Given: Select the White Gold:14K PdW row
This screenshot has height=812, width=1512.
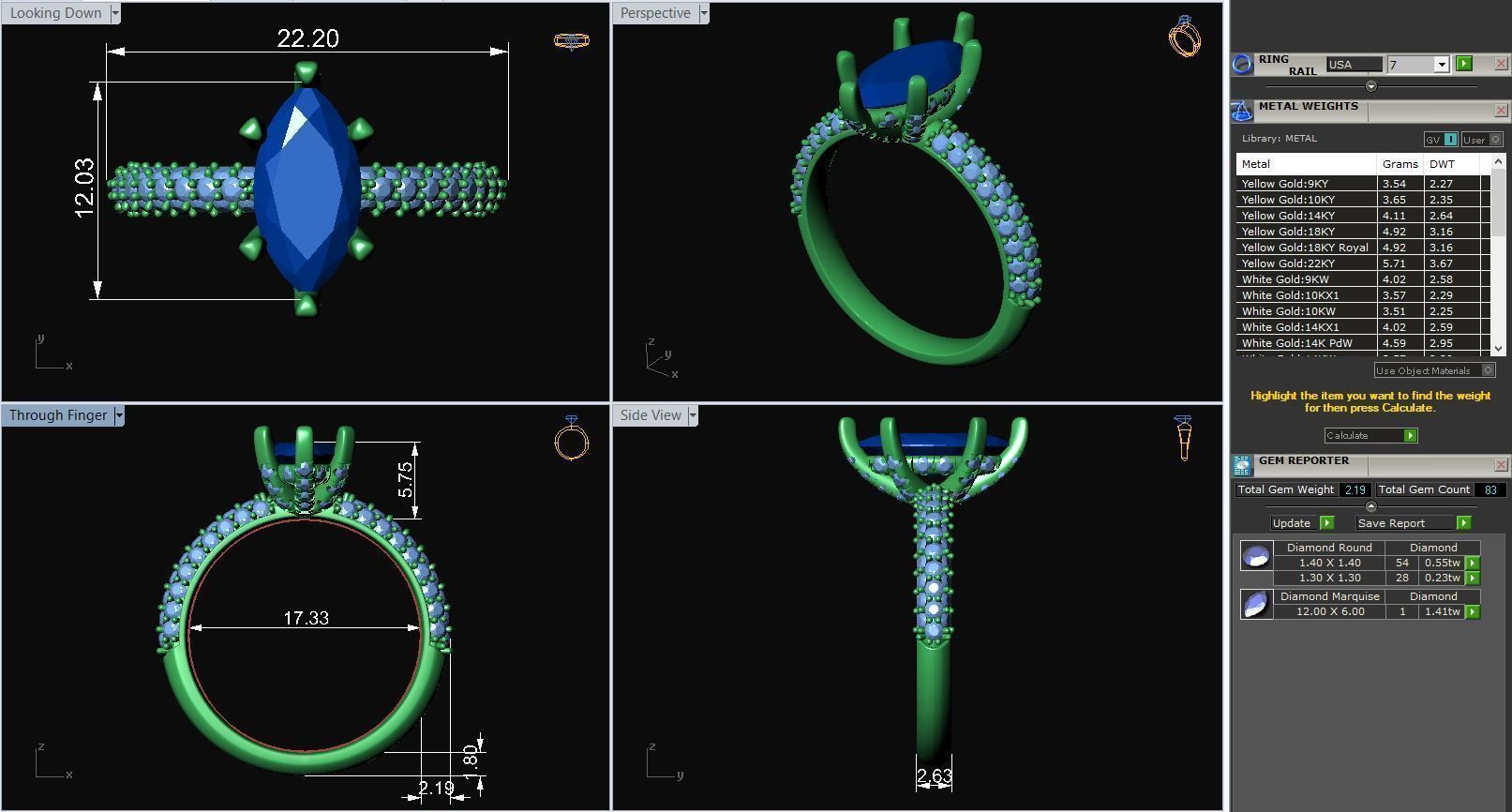Looking at the screenshot, I should [1363, 343].
